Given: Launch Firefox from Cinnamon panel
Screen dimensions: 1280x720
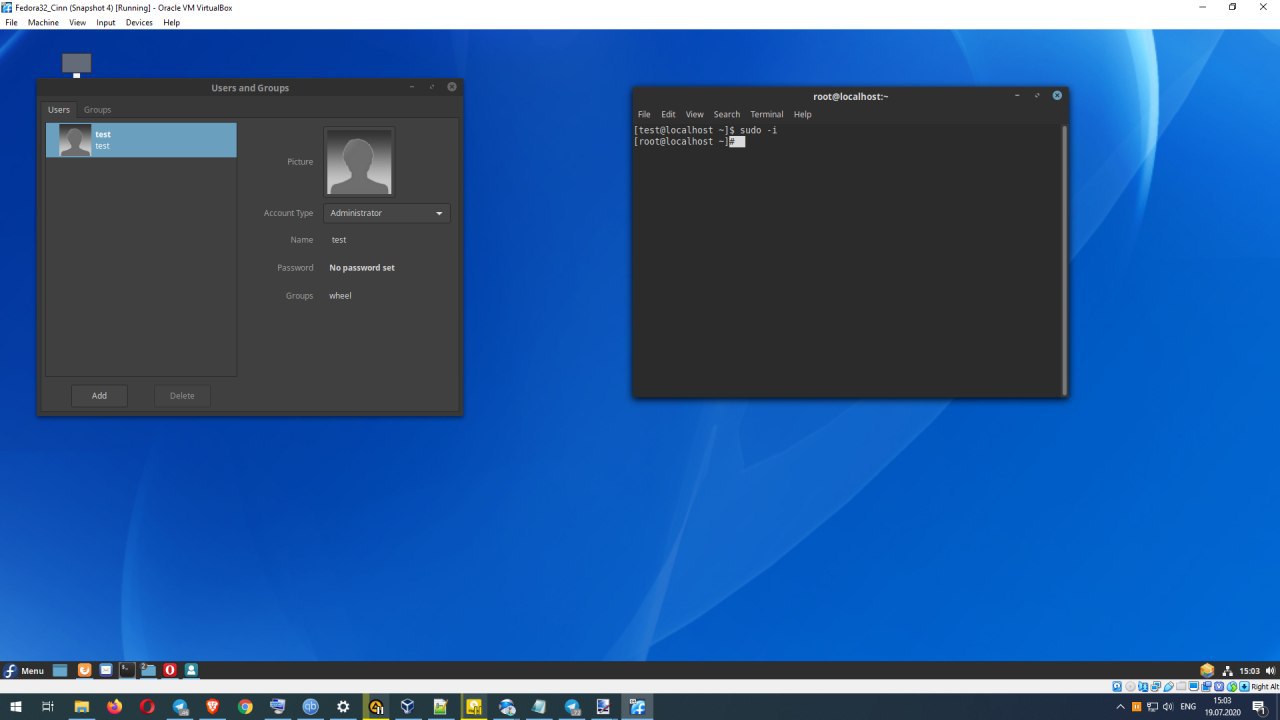Looking at the screenshot, I should 84,670.
